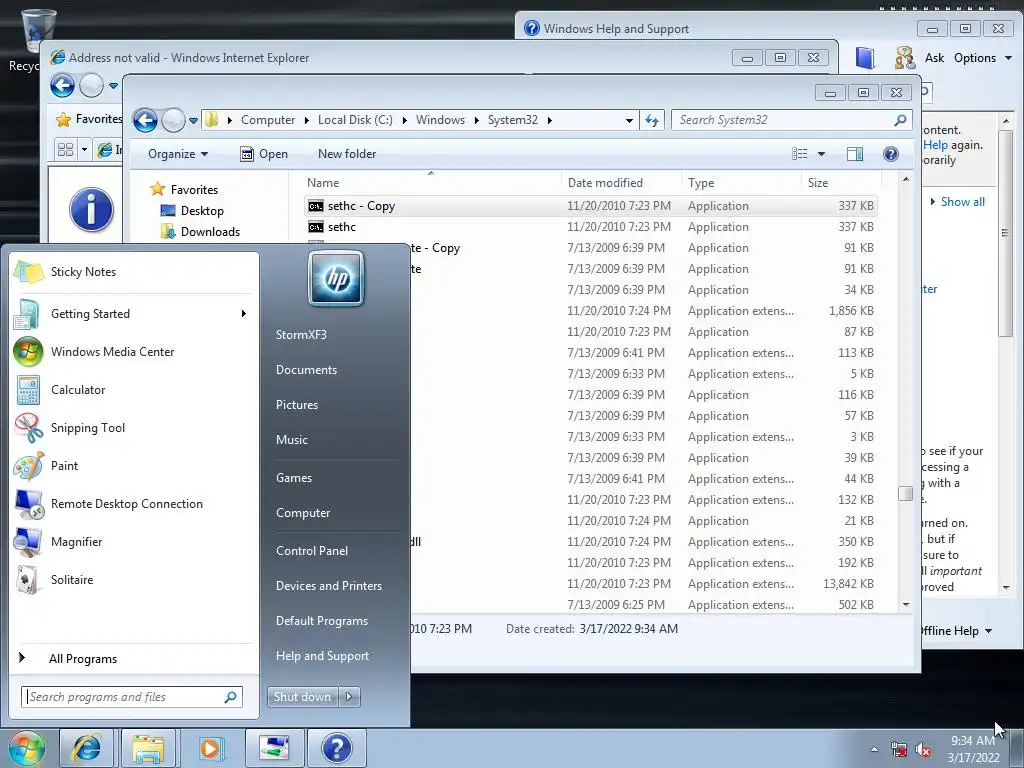1024x768 pixels.
Task: Click the Internet Explorer back button
Action: [x=63, y=86]
